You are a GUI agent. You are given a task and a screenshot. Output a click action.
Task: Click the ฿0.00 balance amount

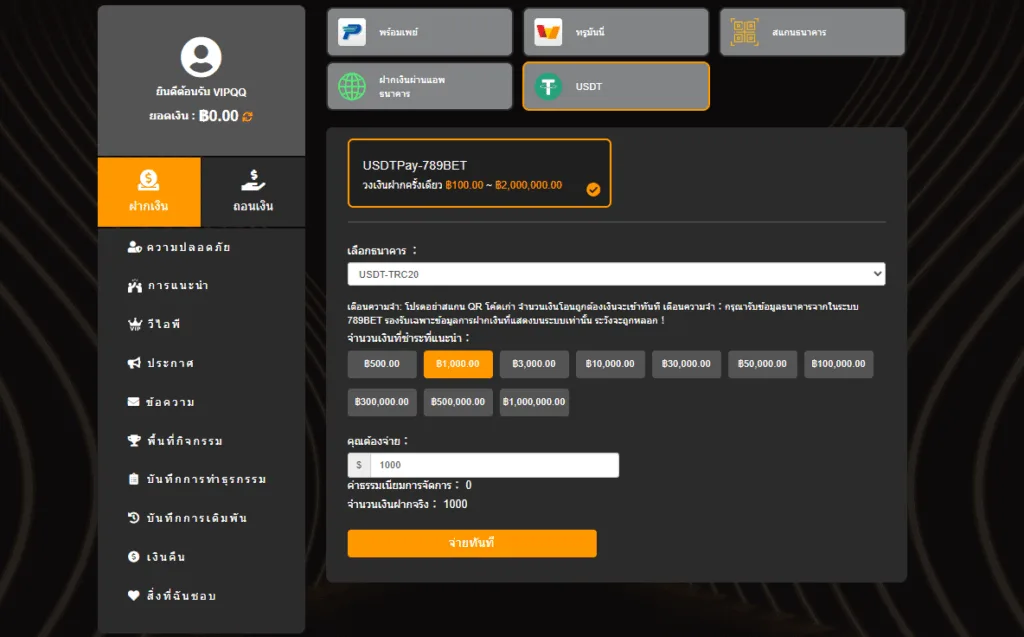click(x=219, y=116)
